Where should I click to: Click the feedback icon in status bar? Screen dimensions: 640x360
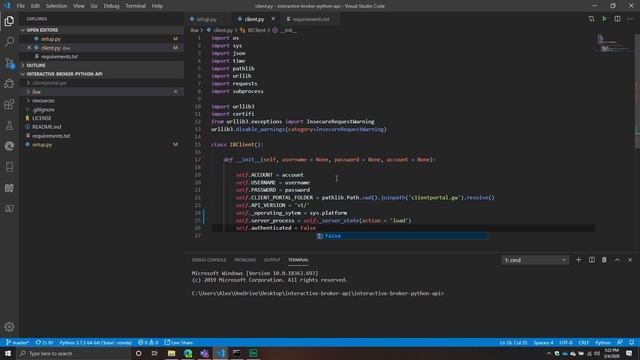(x=620, y=342)
